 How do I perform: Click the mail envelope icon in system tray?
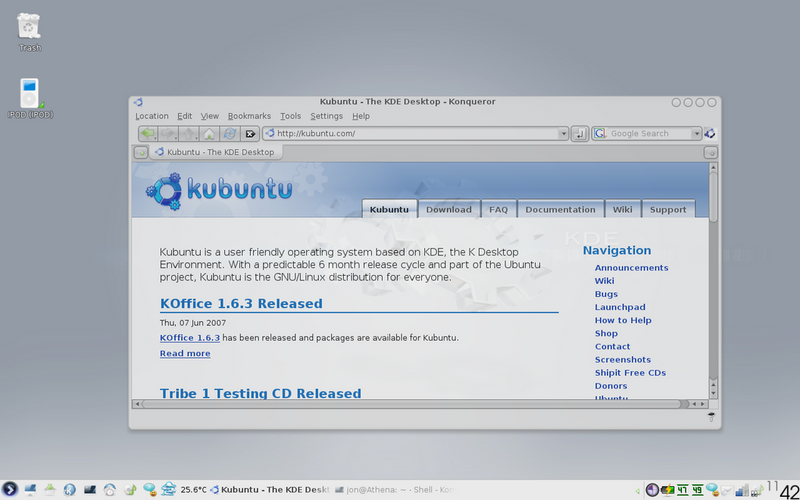[727, 490]
